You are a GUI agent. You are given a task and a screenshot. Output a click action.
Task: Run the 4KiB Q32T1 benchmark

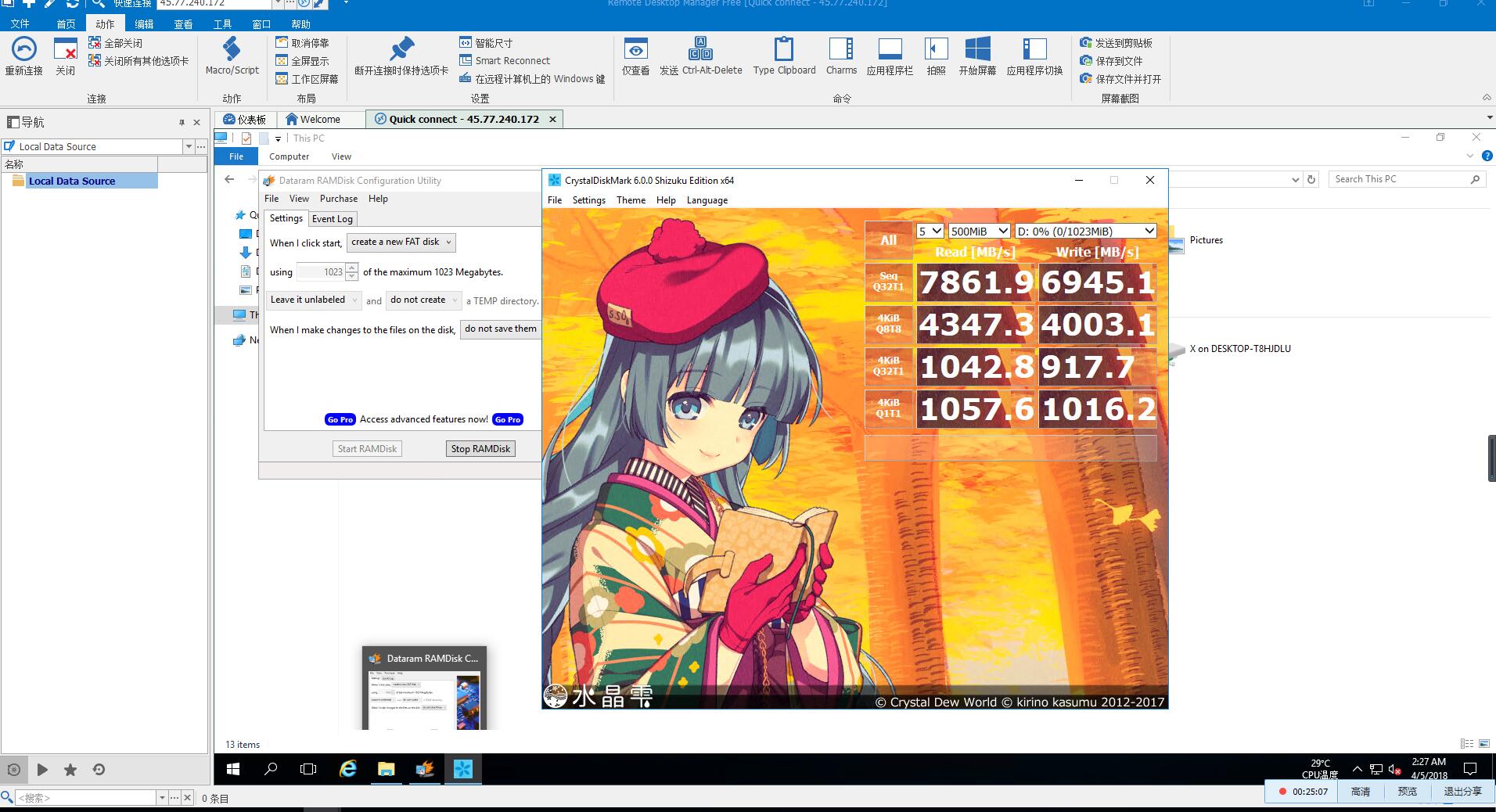point(888,366)
